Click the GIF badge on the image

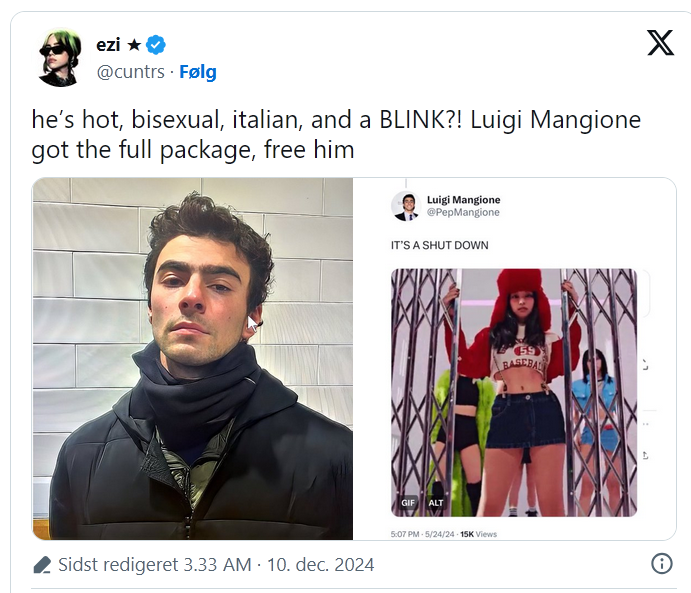click(x=408, y=503)
